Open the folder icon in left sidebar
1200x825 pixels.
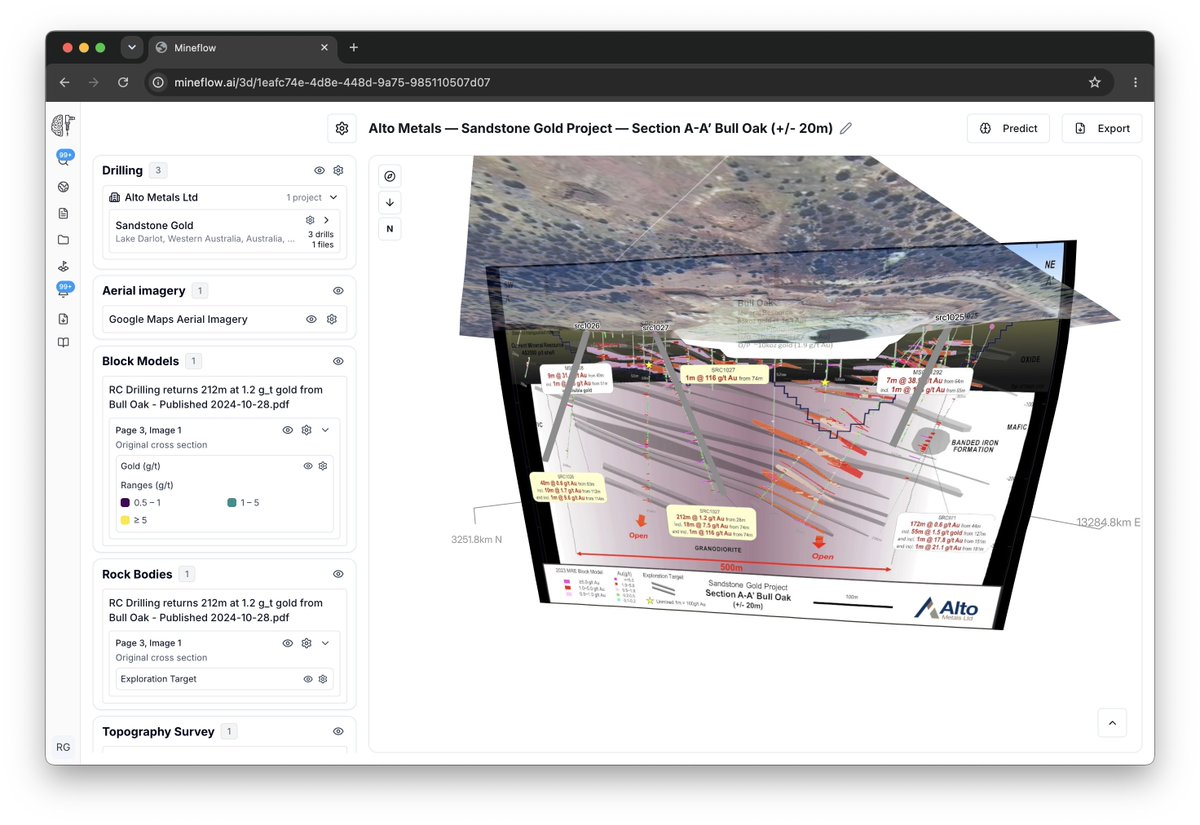pos(63,240)
